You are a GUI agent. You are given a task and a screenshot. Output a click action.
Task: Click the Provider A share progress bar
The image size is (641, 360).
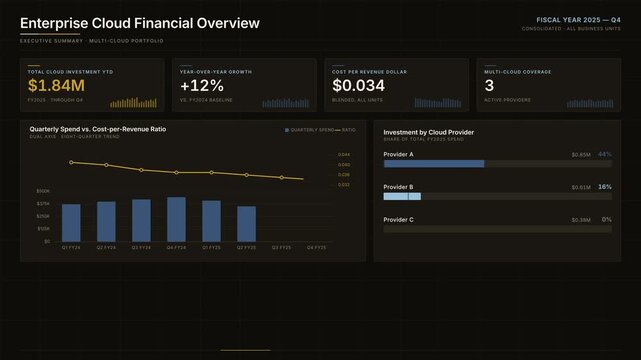click(498, 164)
